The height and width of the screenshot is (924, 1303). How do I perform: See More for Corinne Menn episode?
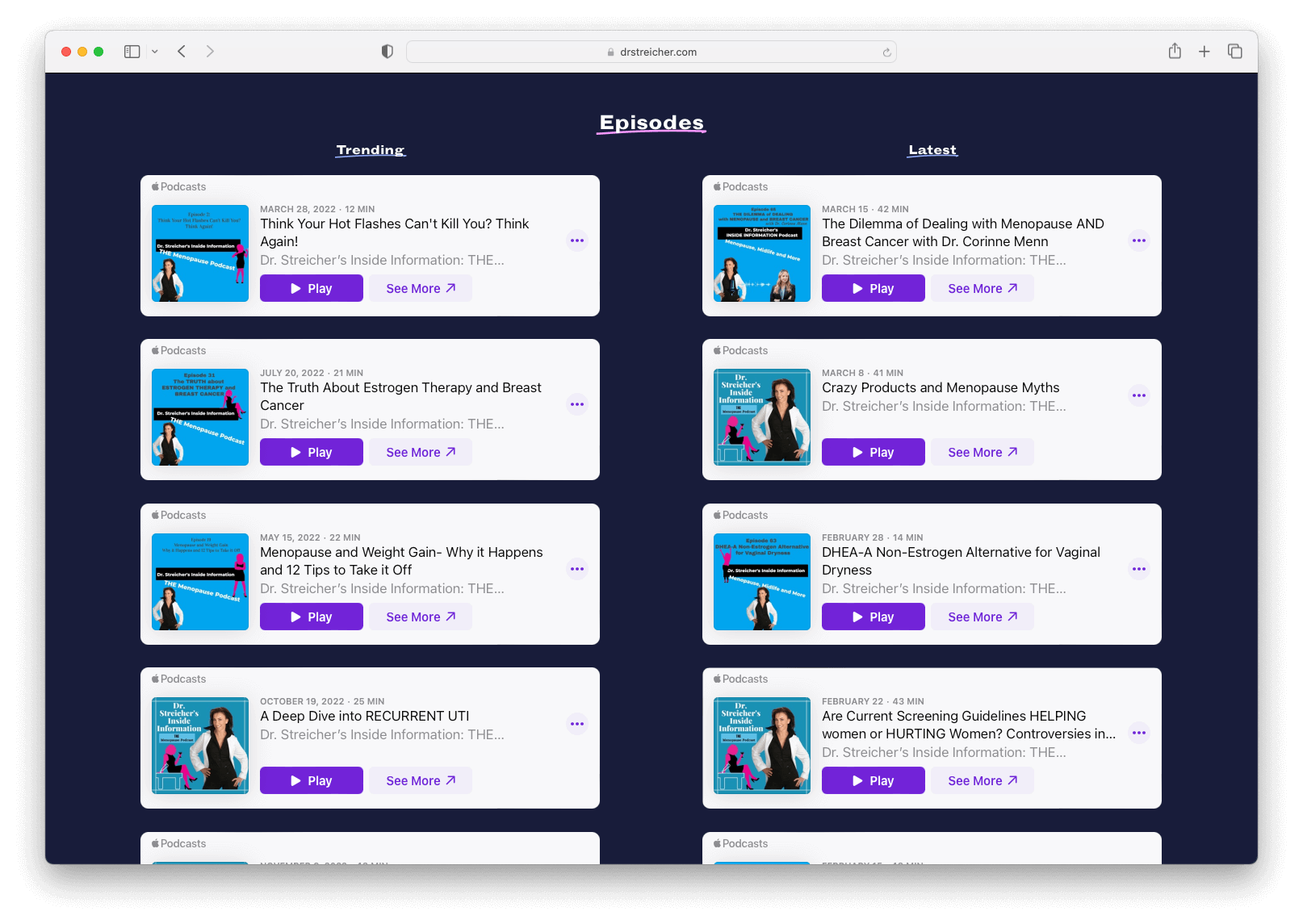(x=982, y=288)
